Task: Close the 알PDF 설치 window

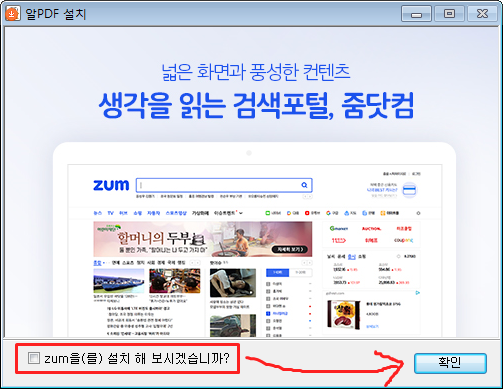Action: tap(482, 14)
